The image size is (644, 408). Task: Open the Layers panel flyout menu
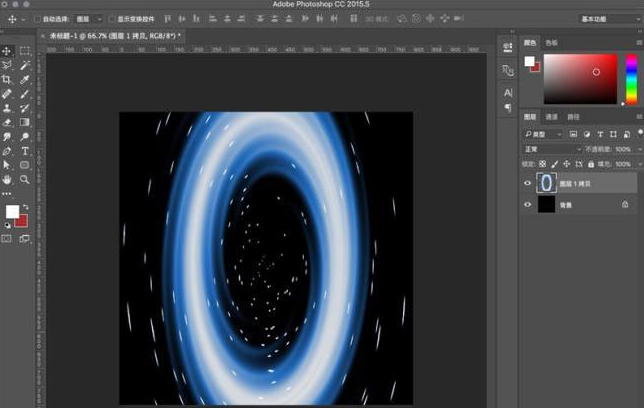tap(639, 117)
